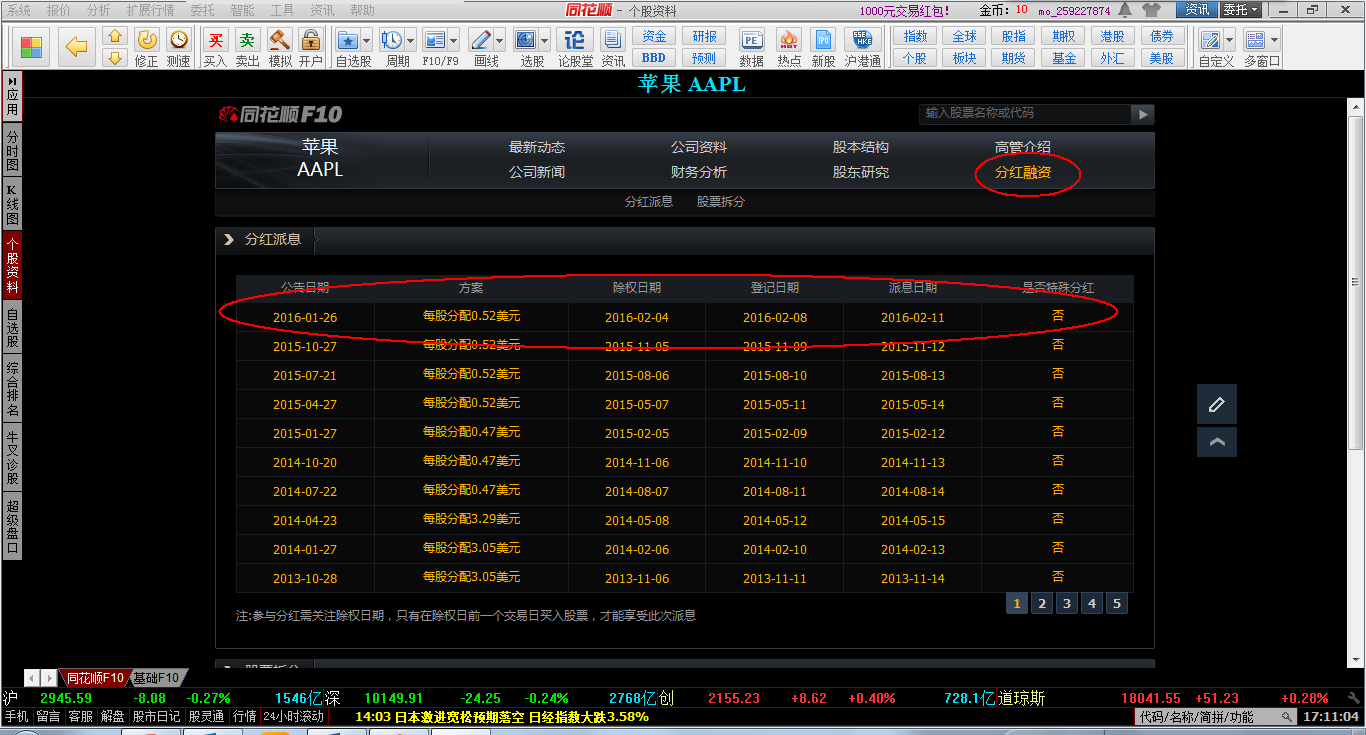Open the 公司资料 navigation link
Viewport: 1366px width, 735px height.
699,147
